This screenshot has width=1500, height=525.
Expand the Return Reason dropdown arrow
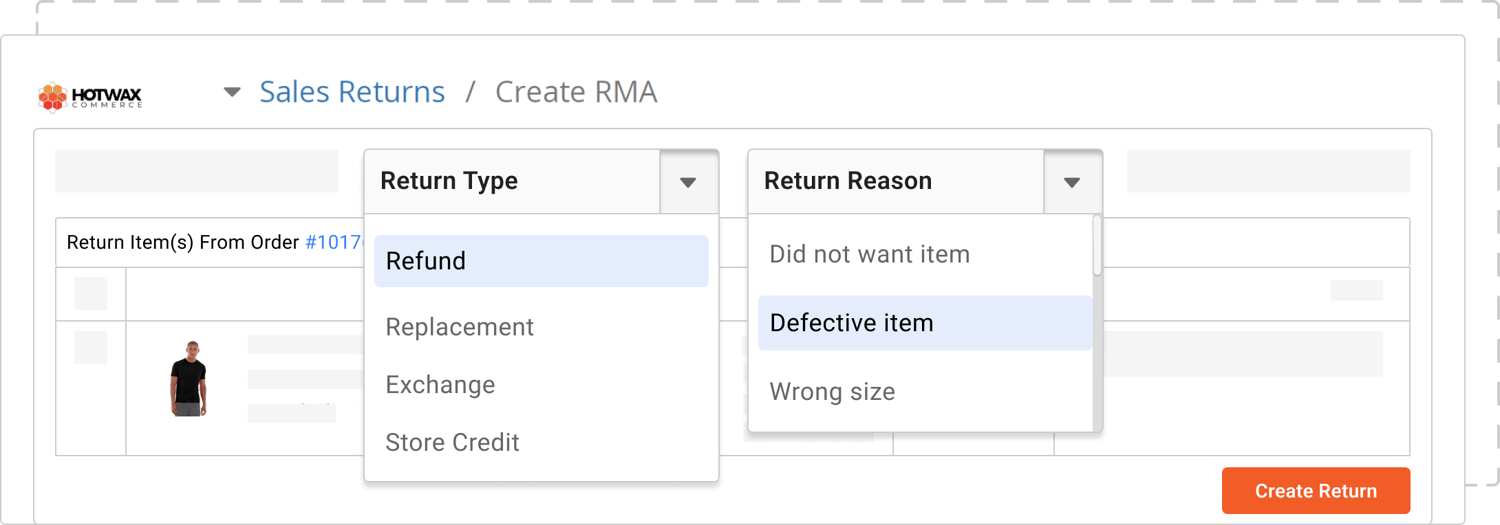[1072, 182]
